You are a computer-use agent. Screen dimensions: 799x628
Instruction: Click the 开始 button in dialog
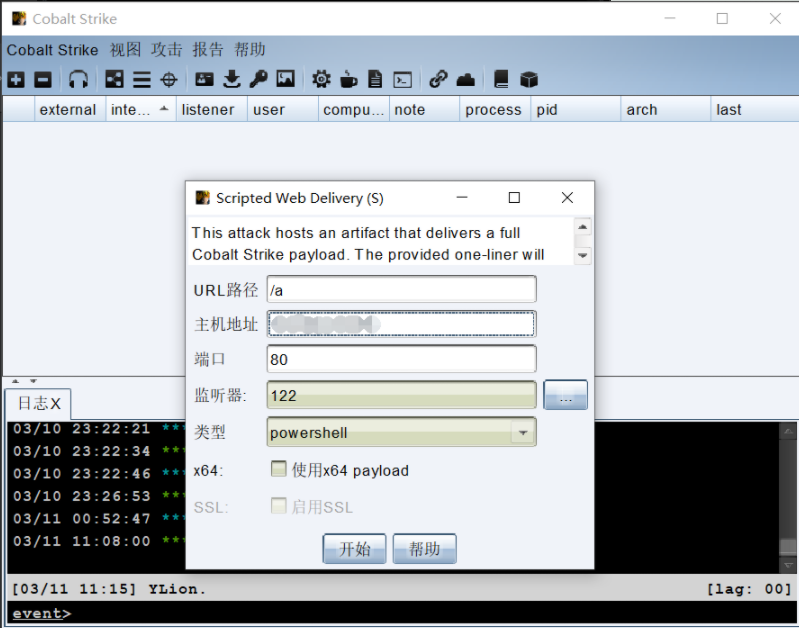(x=354, y=548)
